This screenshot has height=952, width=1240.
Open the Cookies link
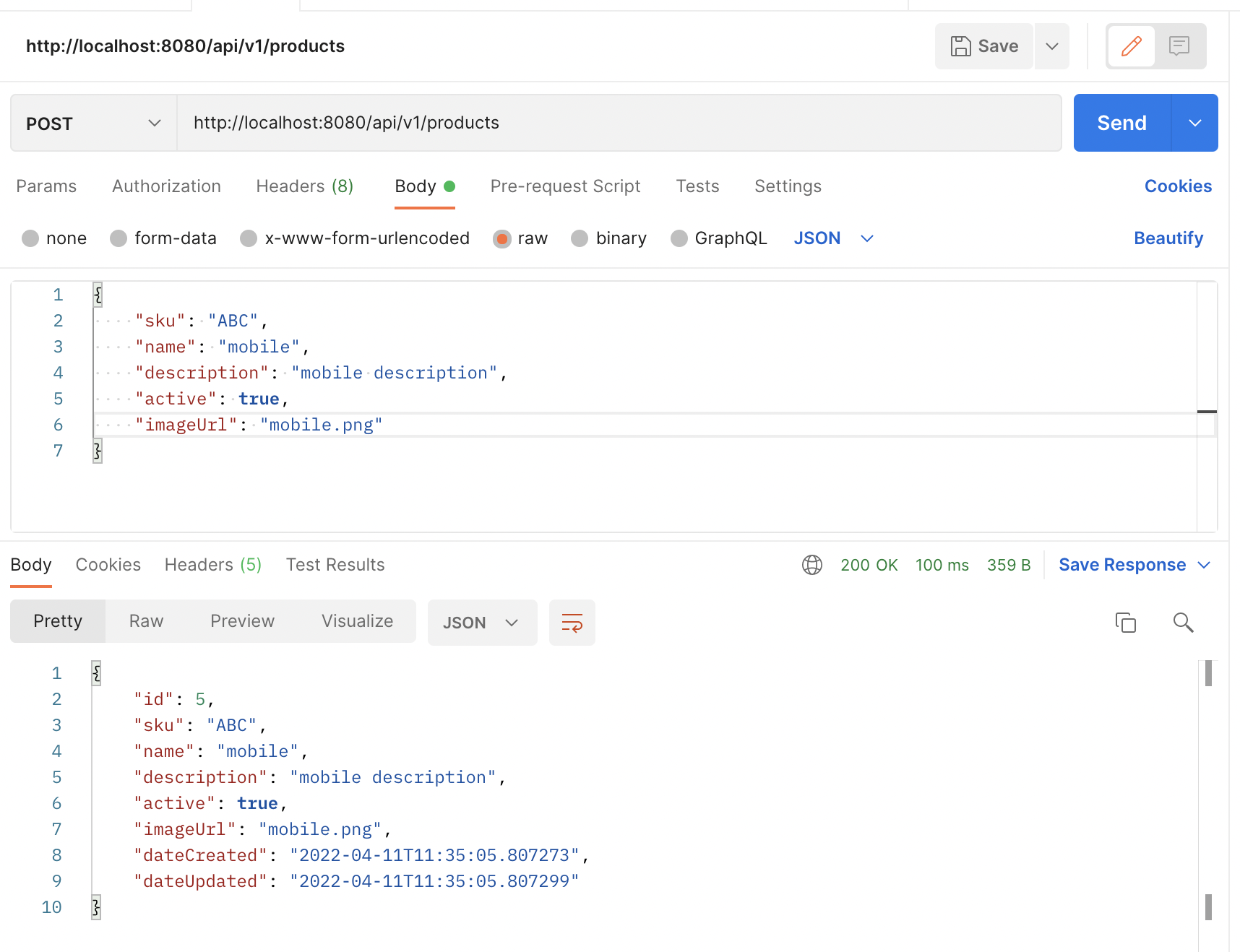pos(1178,186)
